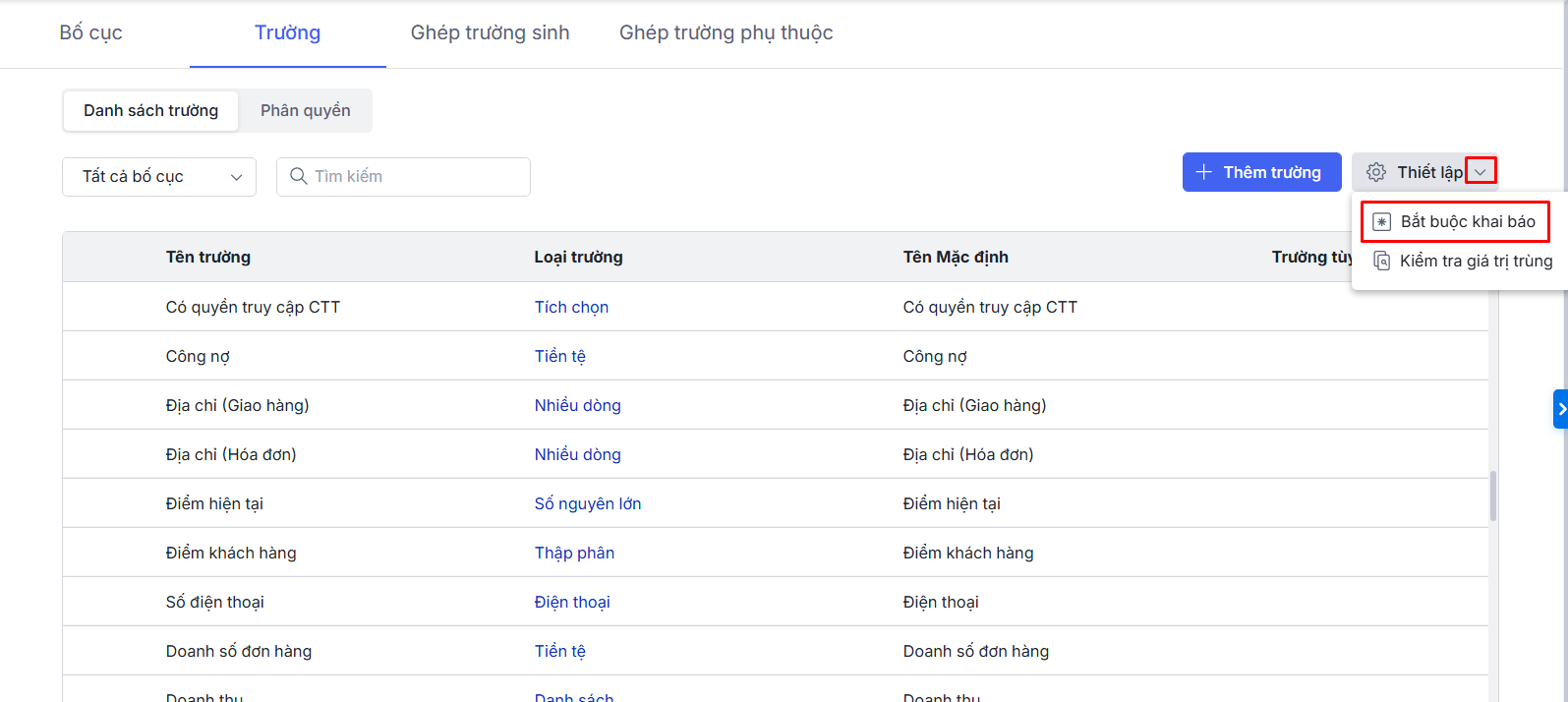
Task: Click the icon beside Kiểm tra giá trị trùng
Action: [1381, 261]
